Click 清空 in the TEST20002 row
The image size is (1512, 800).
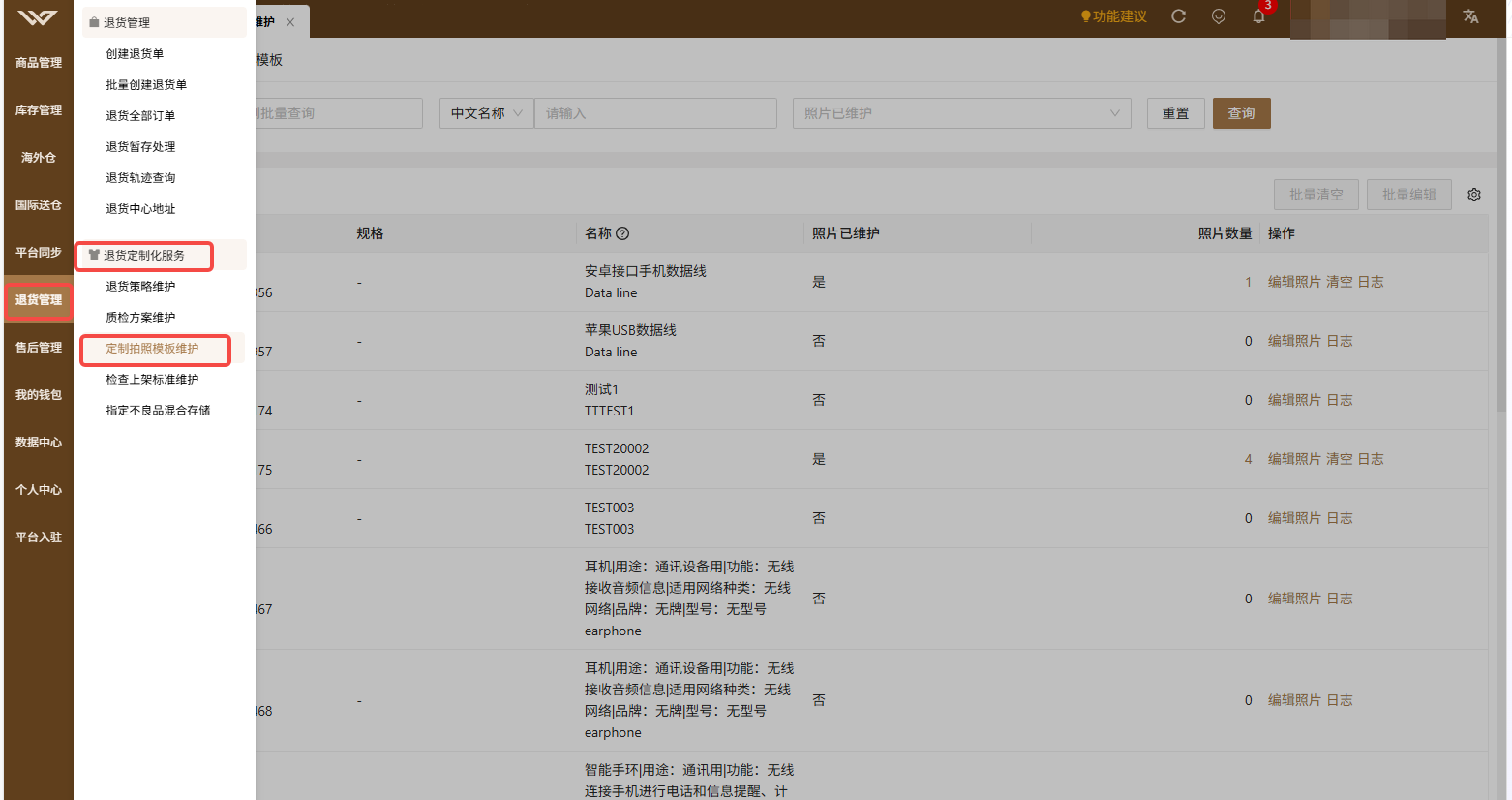point(1339,459)
